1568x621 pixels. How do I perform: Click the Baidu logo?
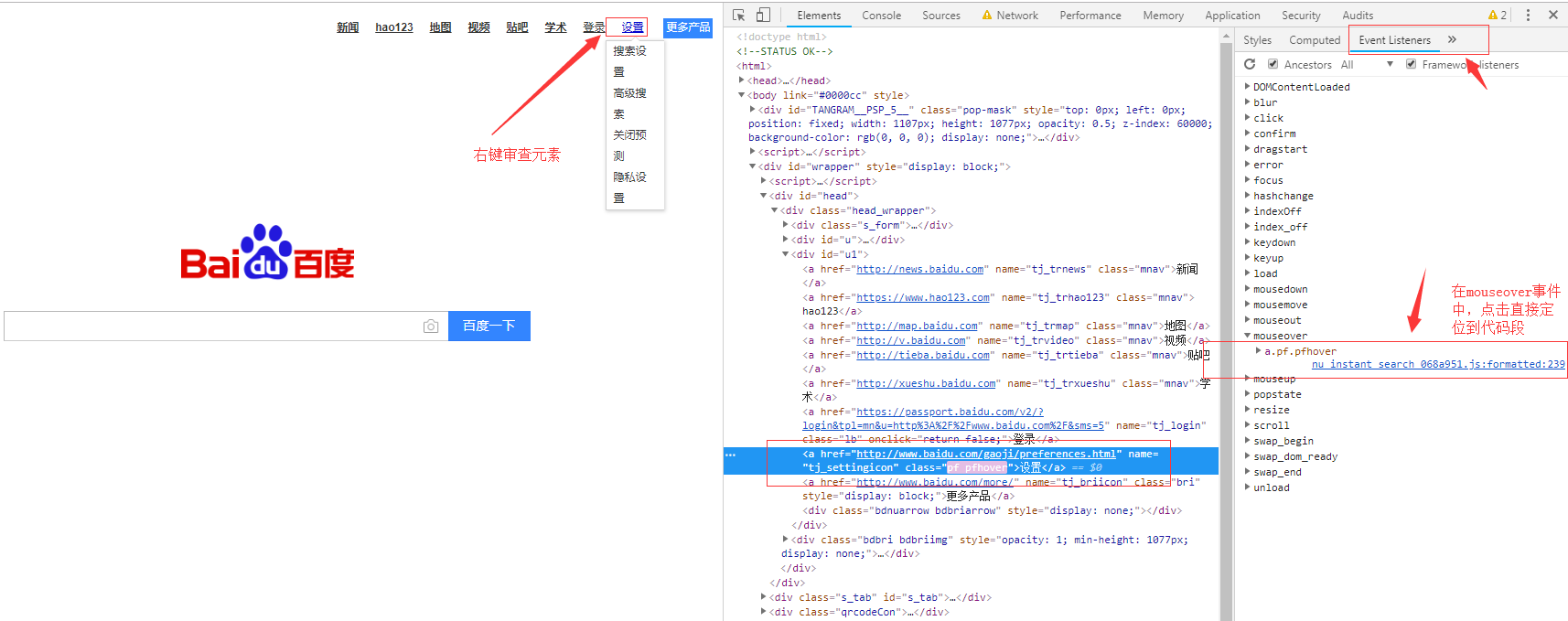(267, 252)
